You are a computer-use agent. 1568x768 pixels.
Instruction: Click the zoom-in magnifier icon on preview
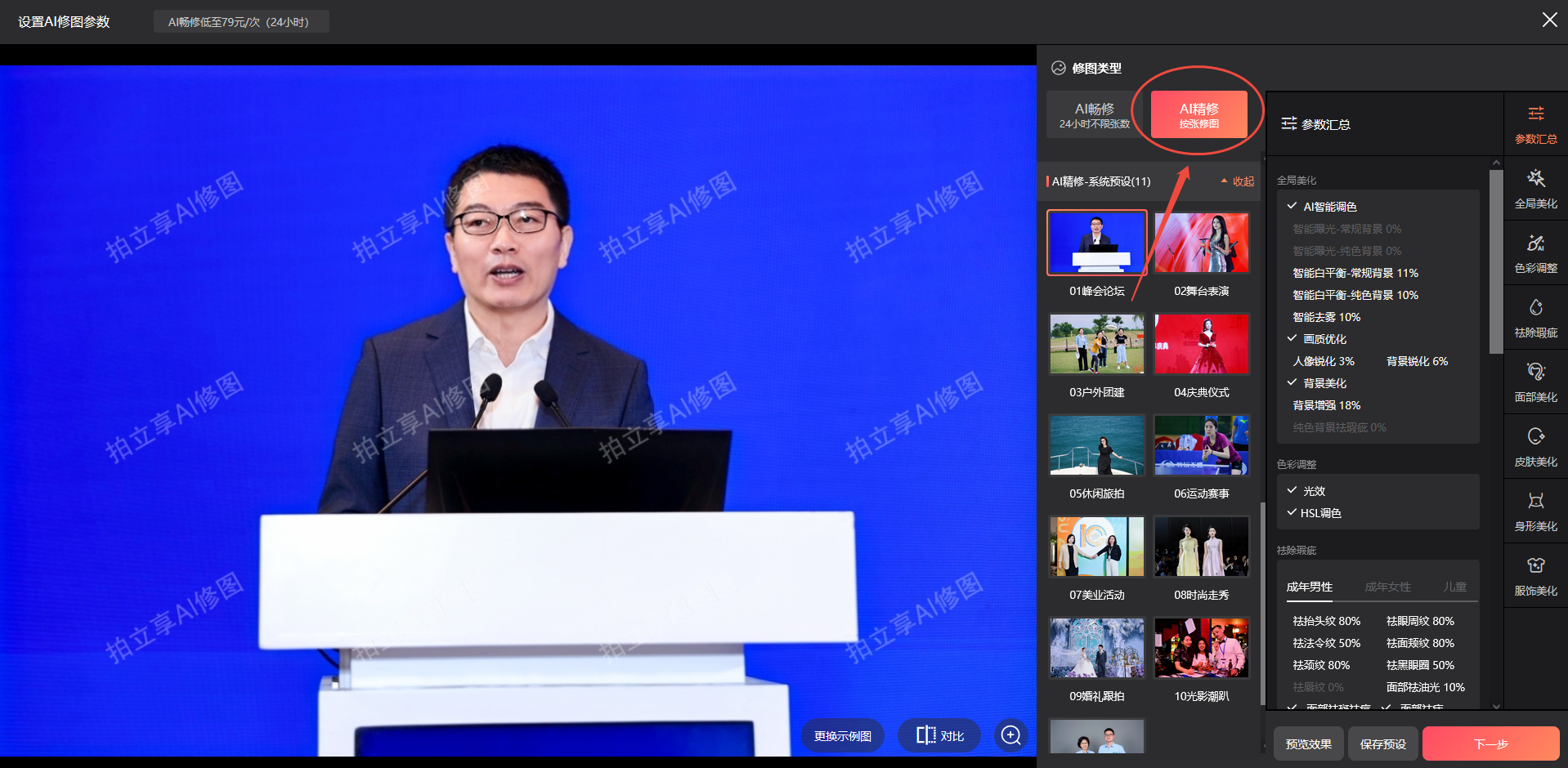click(x=1011, y=735)
